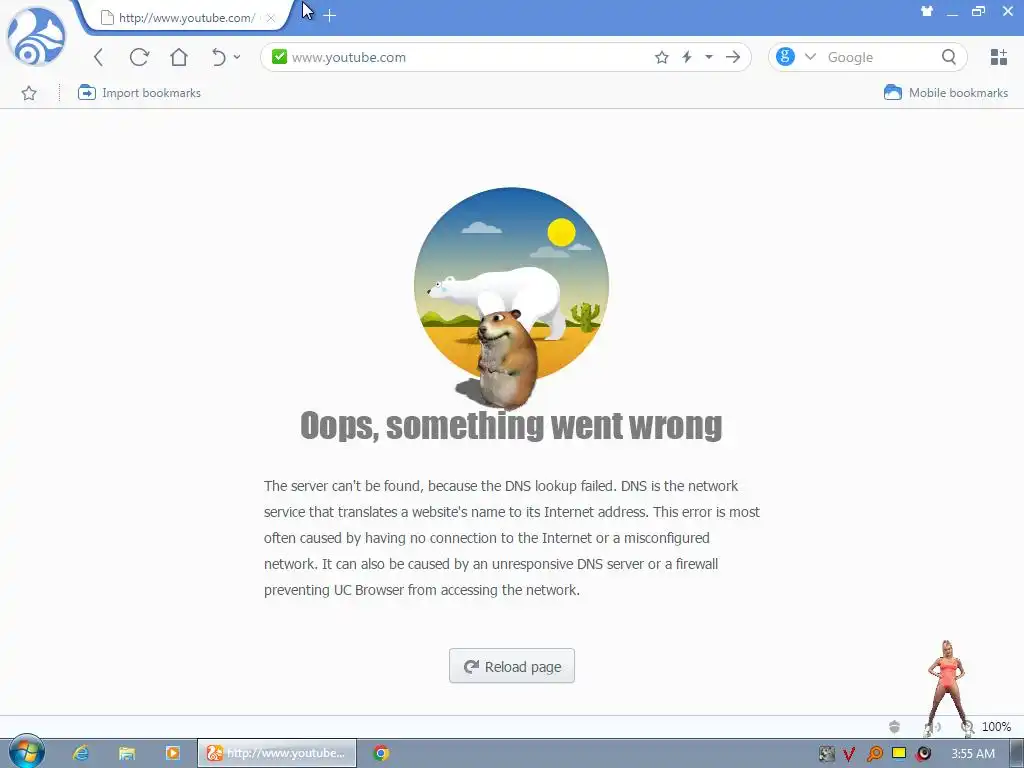Close the youtube.com tab

[x=271, y=18]
